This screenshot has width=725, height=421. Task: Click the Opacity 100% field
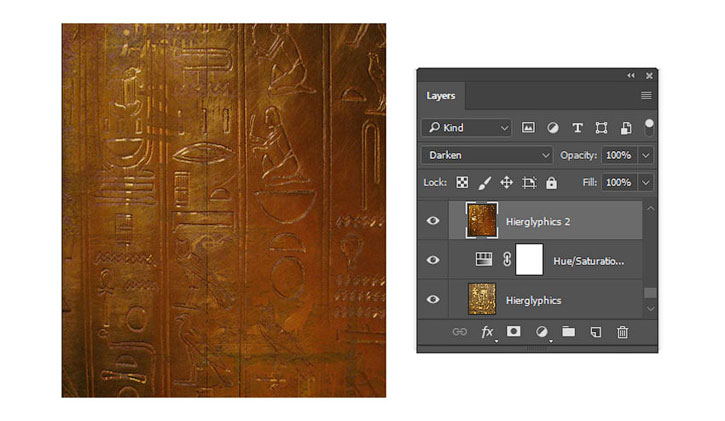click(619, 155)
